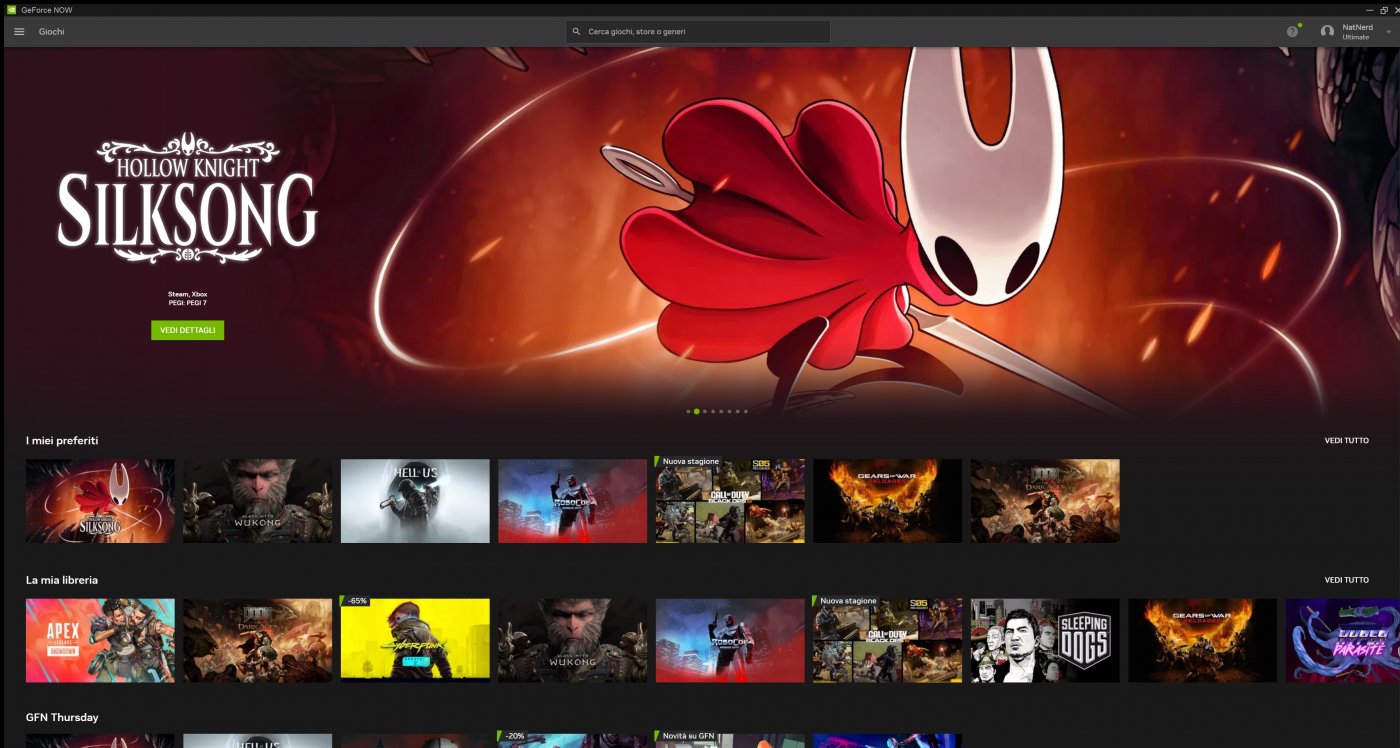Open the account dropdown next to NatNerd Ultimate
The image size is (1400, 748).
pyautogui.click(x=1389, y=31)
